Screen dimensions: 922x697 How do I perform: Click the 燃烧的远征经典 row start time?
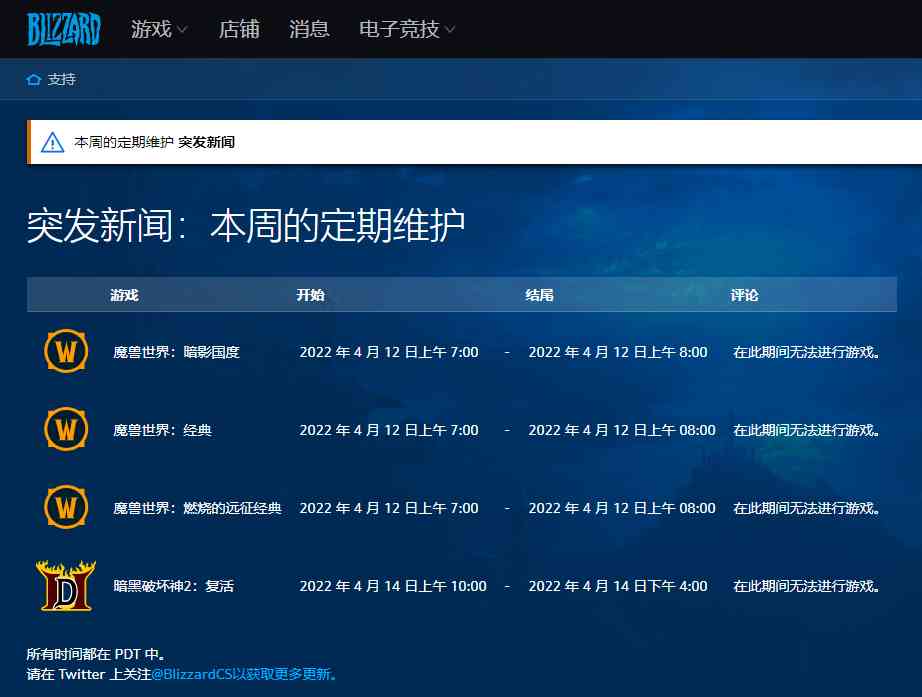pyautogui.click(x=389, y=508)
